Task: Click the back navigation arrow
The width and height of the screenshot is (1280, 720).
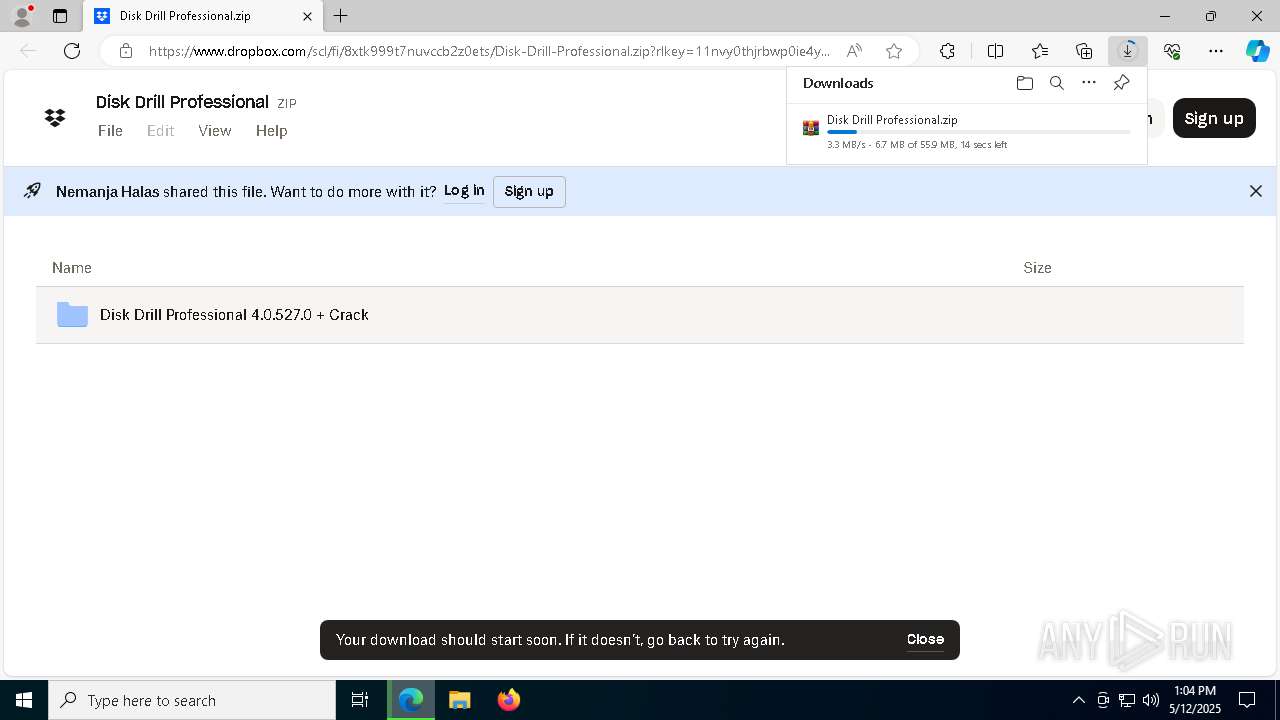Action: (x=28, y=51)
